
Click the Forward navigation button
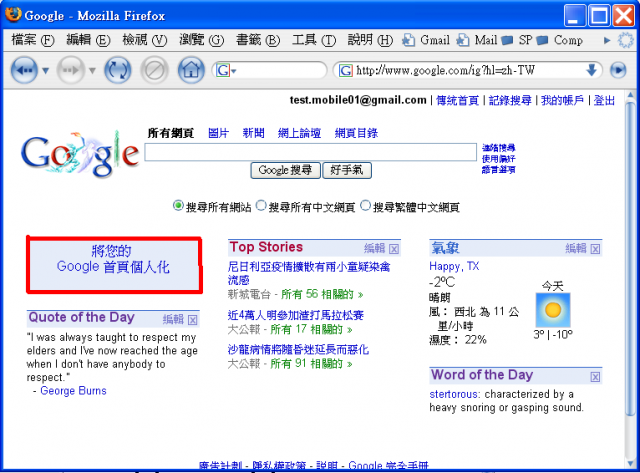(x=71, y=70)
